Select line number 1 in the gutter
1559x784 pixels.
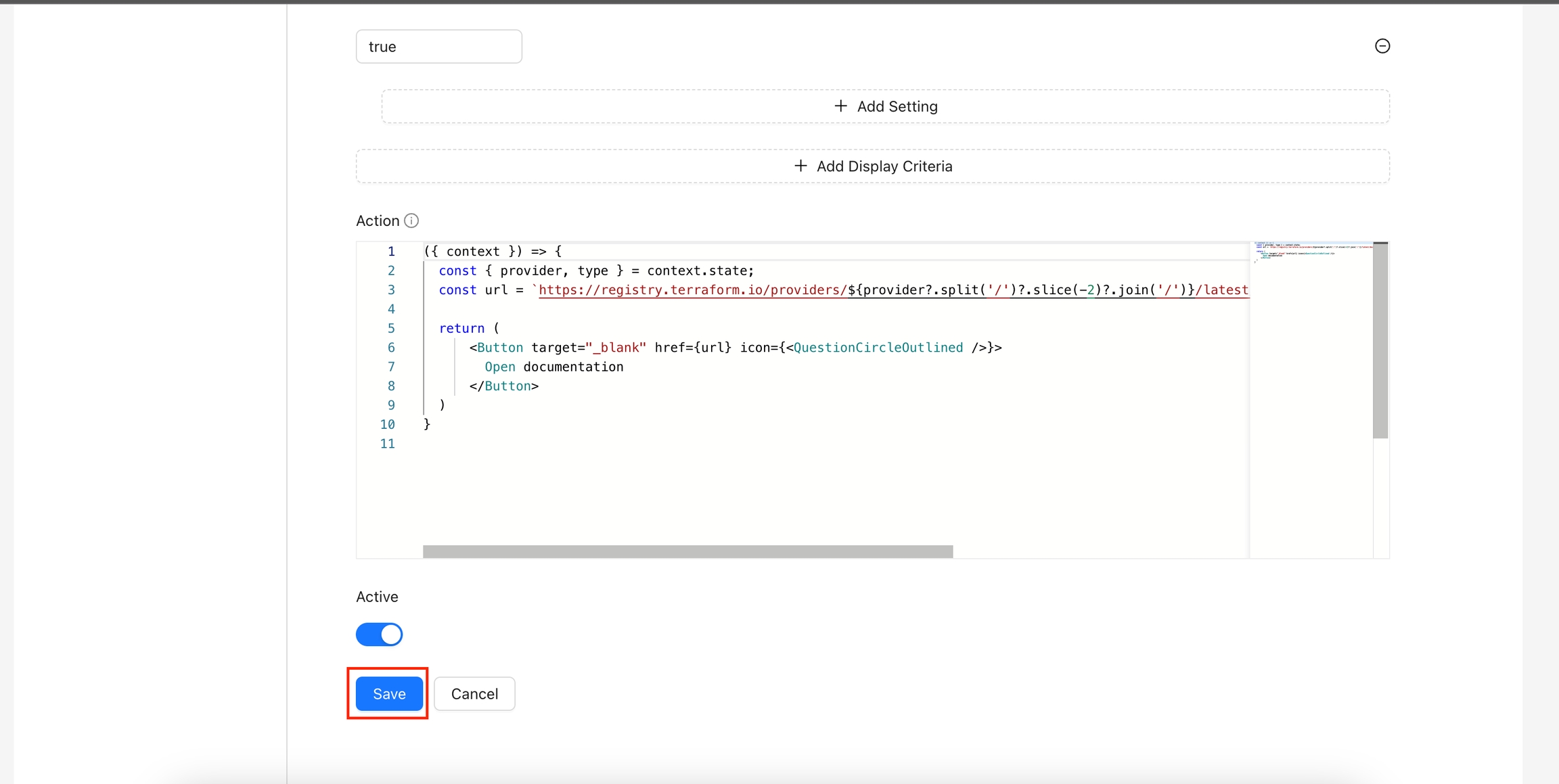click(391, 252)
